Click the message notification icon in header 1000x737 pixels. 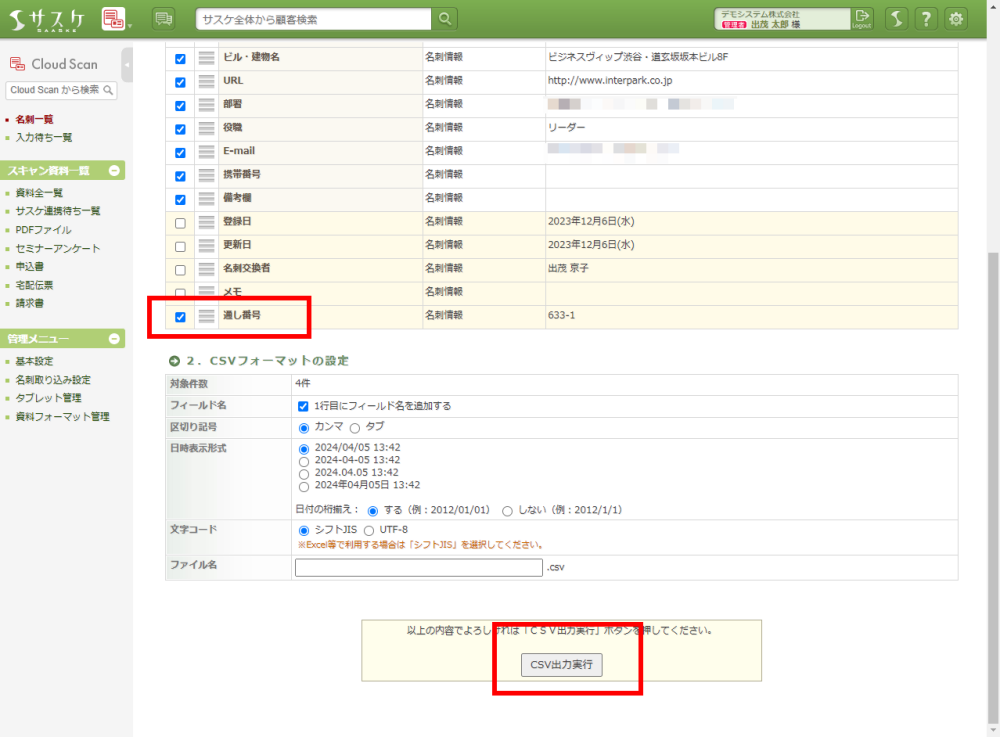point(164,18)
